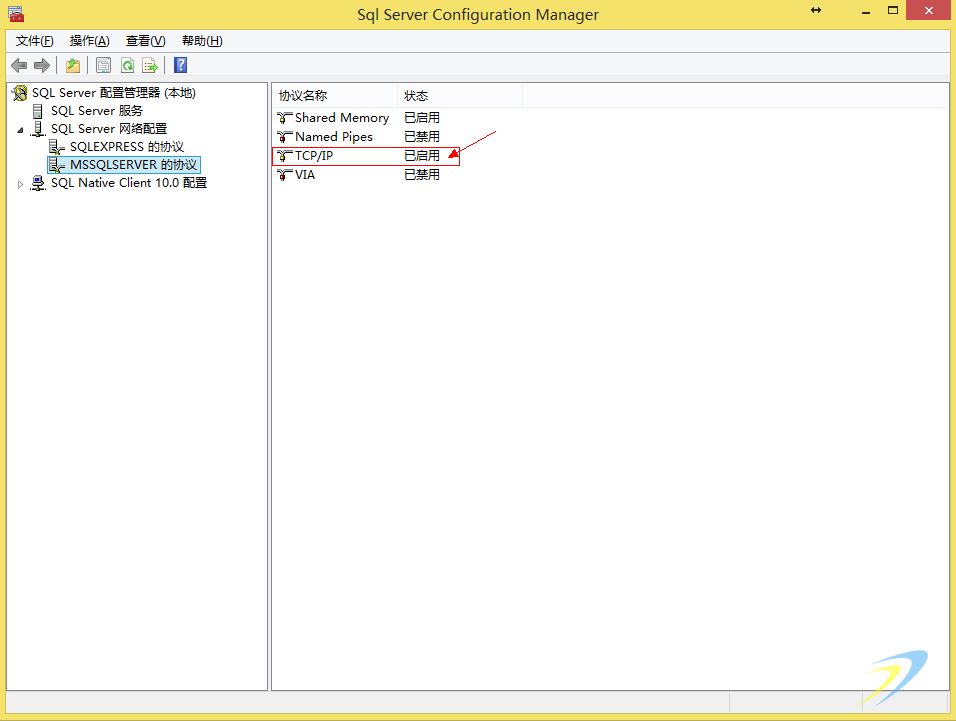
Task: Open the 操作(A) menu
Action: point(89,41)
